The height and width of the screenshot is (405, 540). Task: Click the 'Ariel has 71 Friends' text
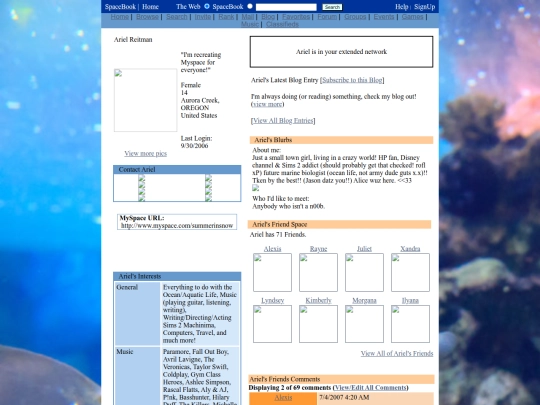click(x=278, y=235)
